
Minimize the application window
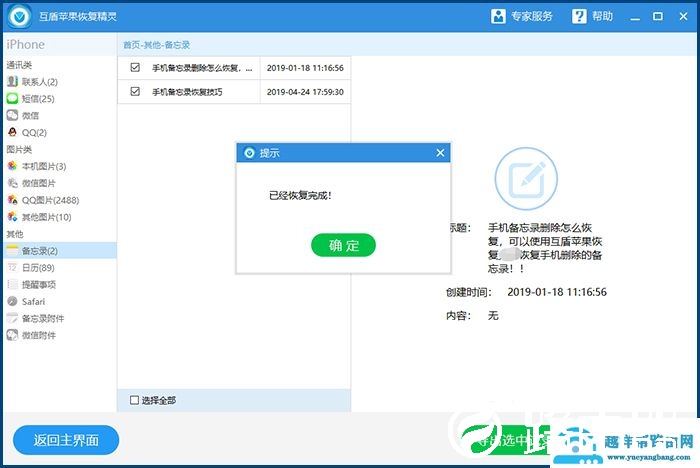click(x=635, y=17)
